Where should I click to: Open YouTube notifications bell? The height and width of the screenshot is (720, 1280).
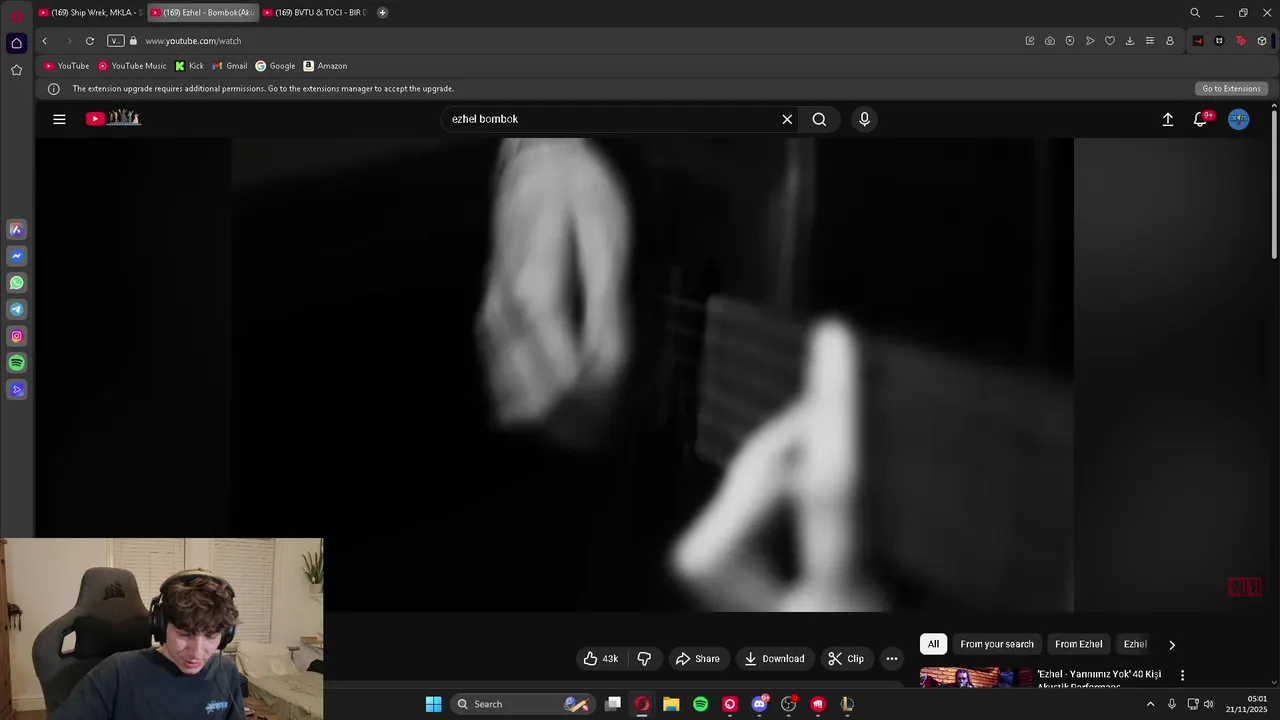click(x=1200, y=119)
